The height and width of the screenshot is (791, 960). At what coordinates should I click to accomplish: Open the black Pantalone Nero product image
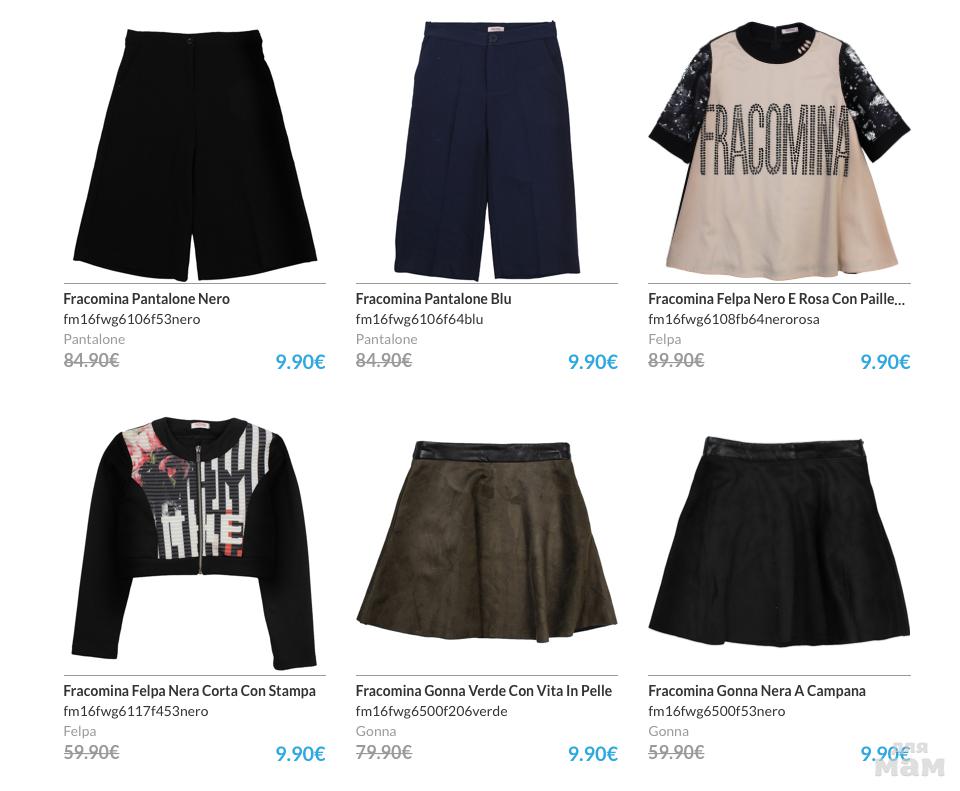point(195,153)
